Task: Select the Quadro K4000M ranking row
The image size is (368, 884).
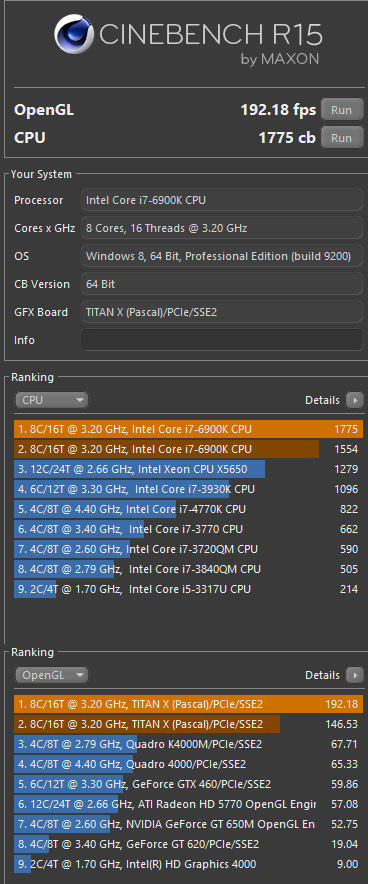Action: 188,744
